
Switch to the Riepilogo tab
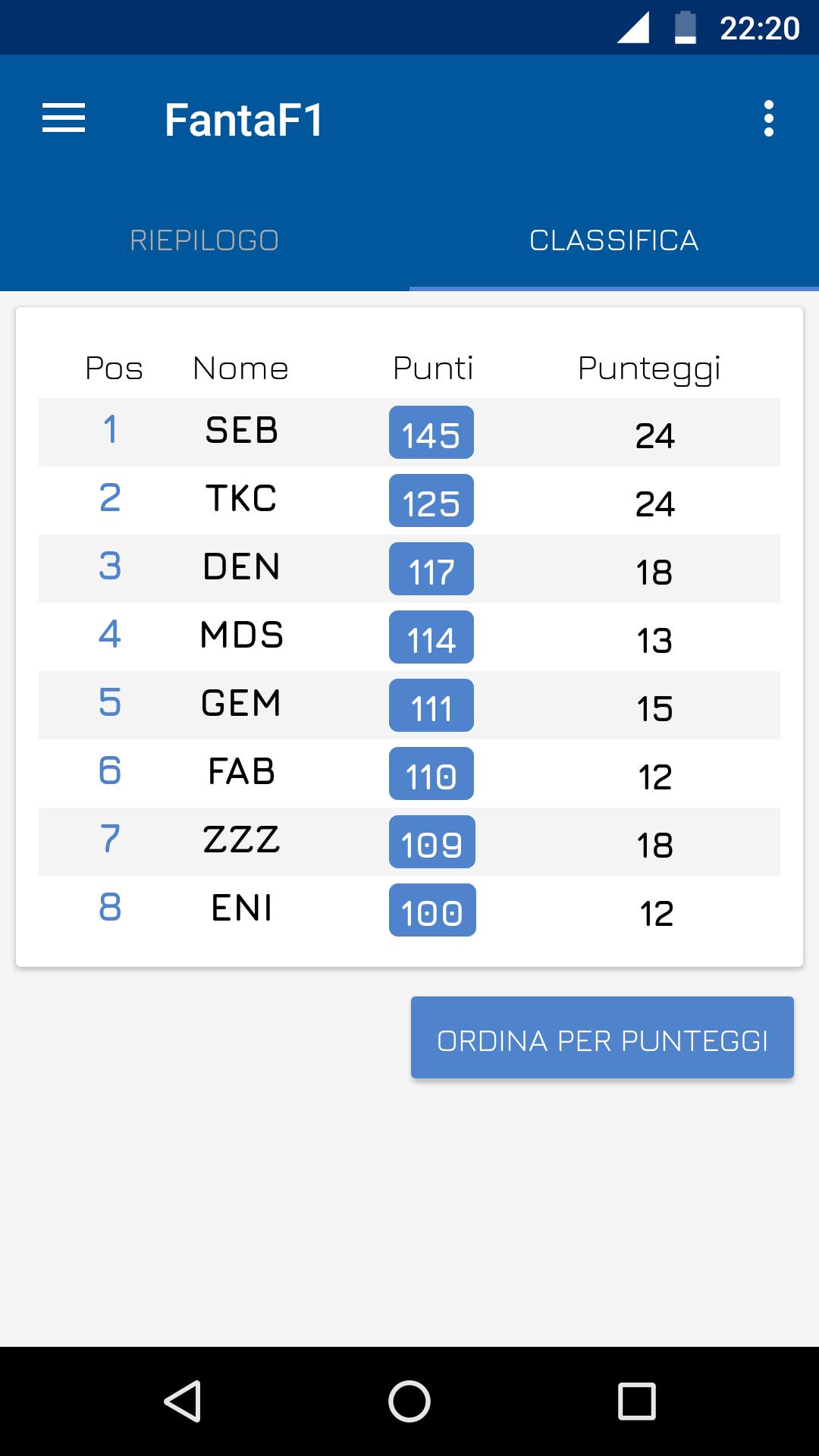click(x=205, y=240)
